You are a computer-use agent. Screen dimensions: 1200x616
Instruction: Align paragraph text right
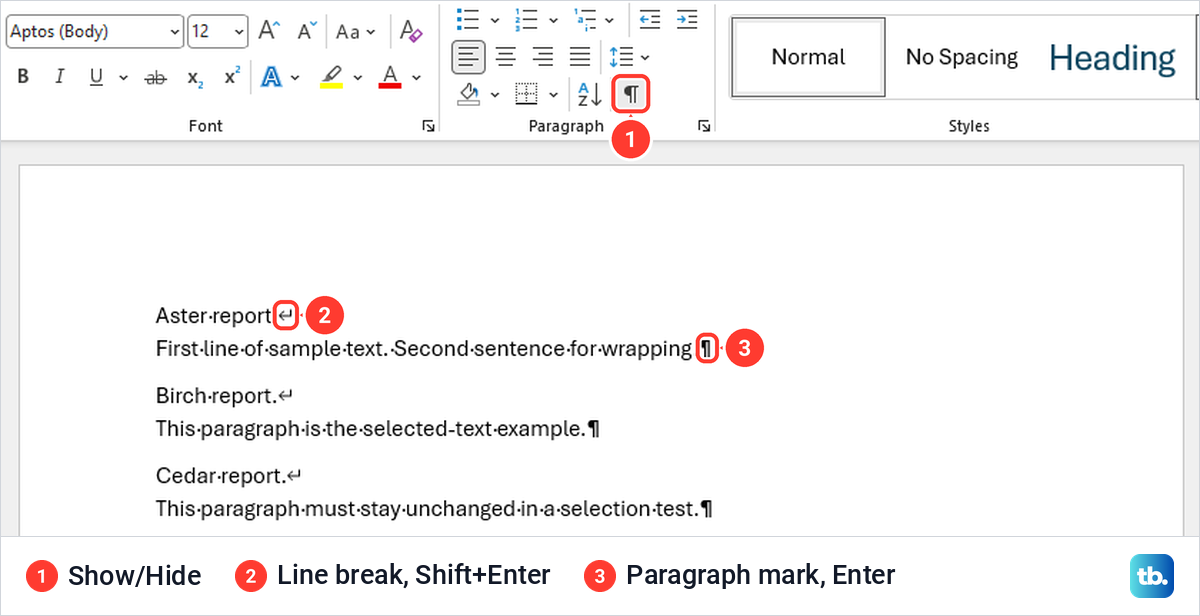[x=543, y=56]
